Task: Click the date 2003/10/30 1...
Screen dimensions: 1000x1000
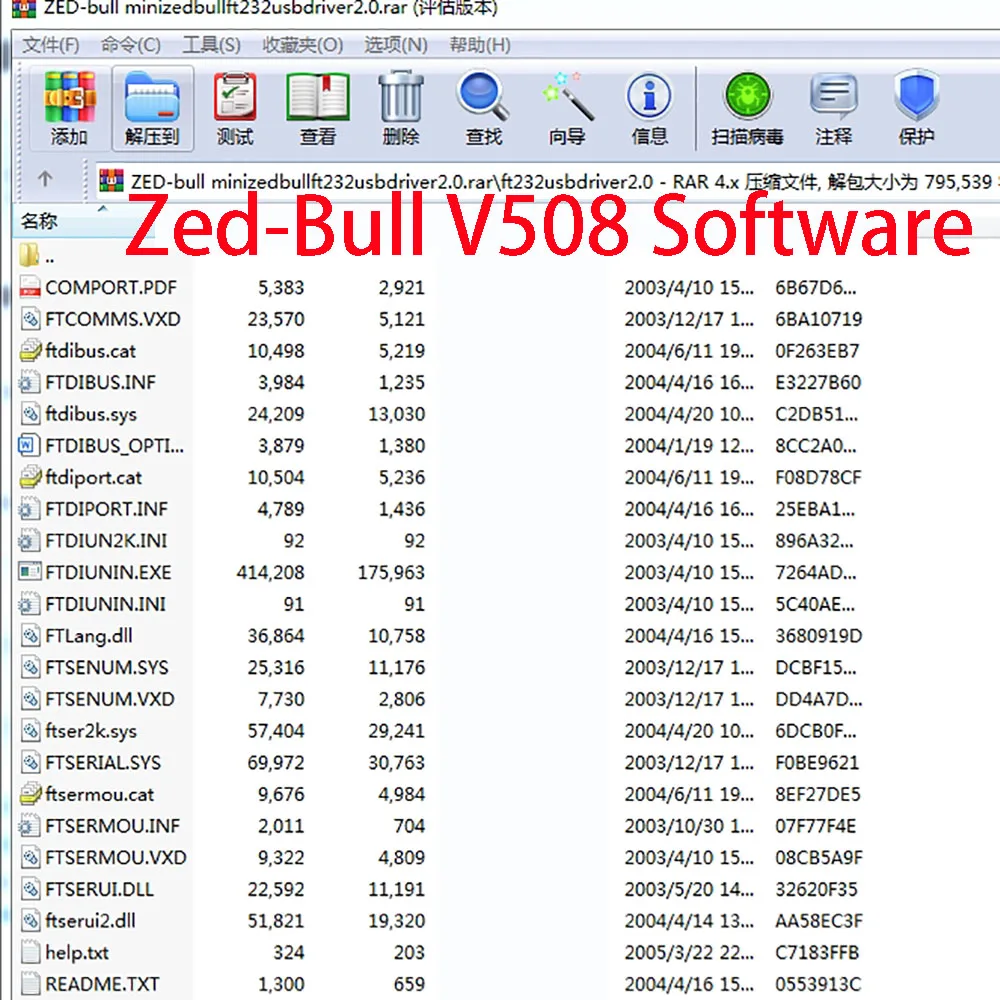Action: (689, 826)
